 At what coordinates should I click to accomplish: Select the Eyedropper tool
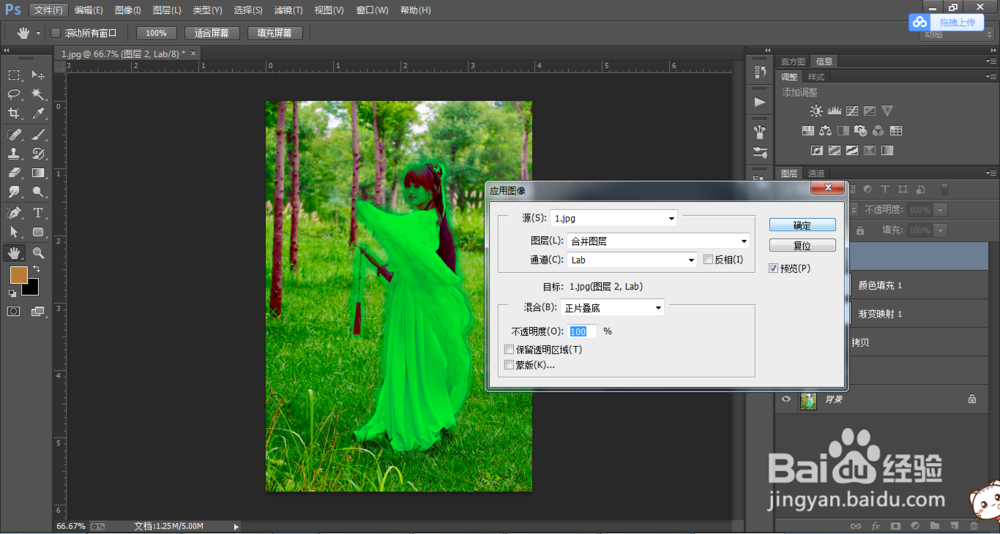38,114
